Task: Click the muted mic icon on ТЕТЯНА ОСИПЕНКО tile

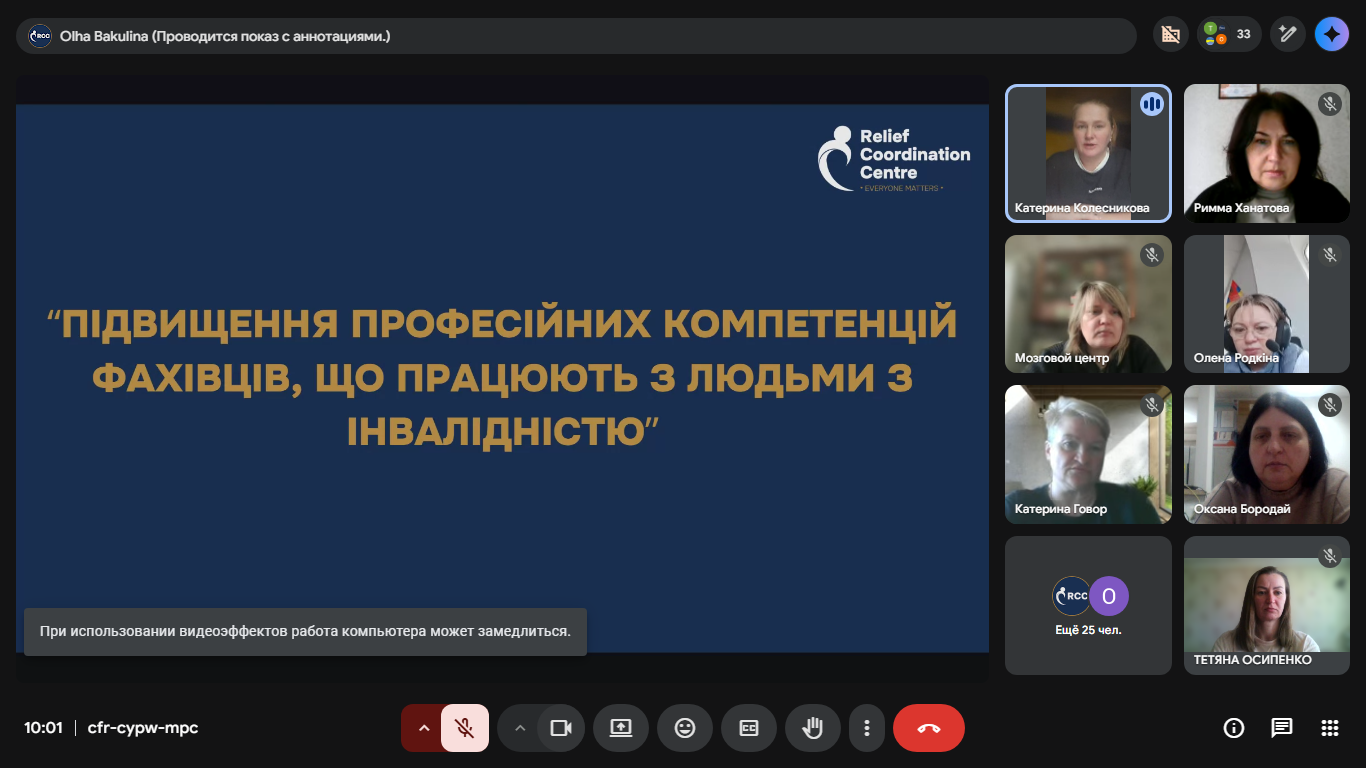Action: (1330, 556)
